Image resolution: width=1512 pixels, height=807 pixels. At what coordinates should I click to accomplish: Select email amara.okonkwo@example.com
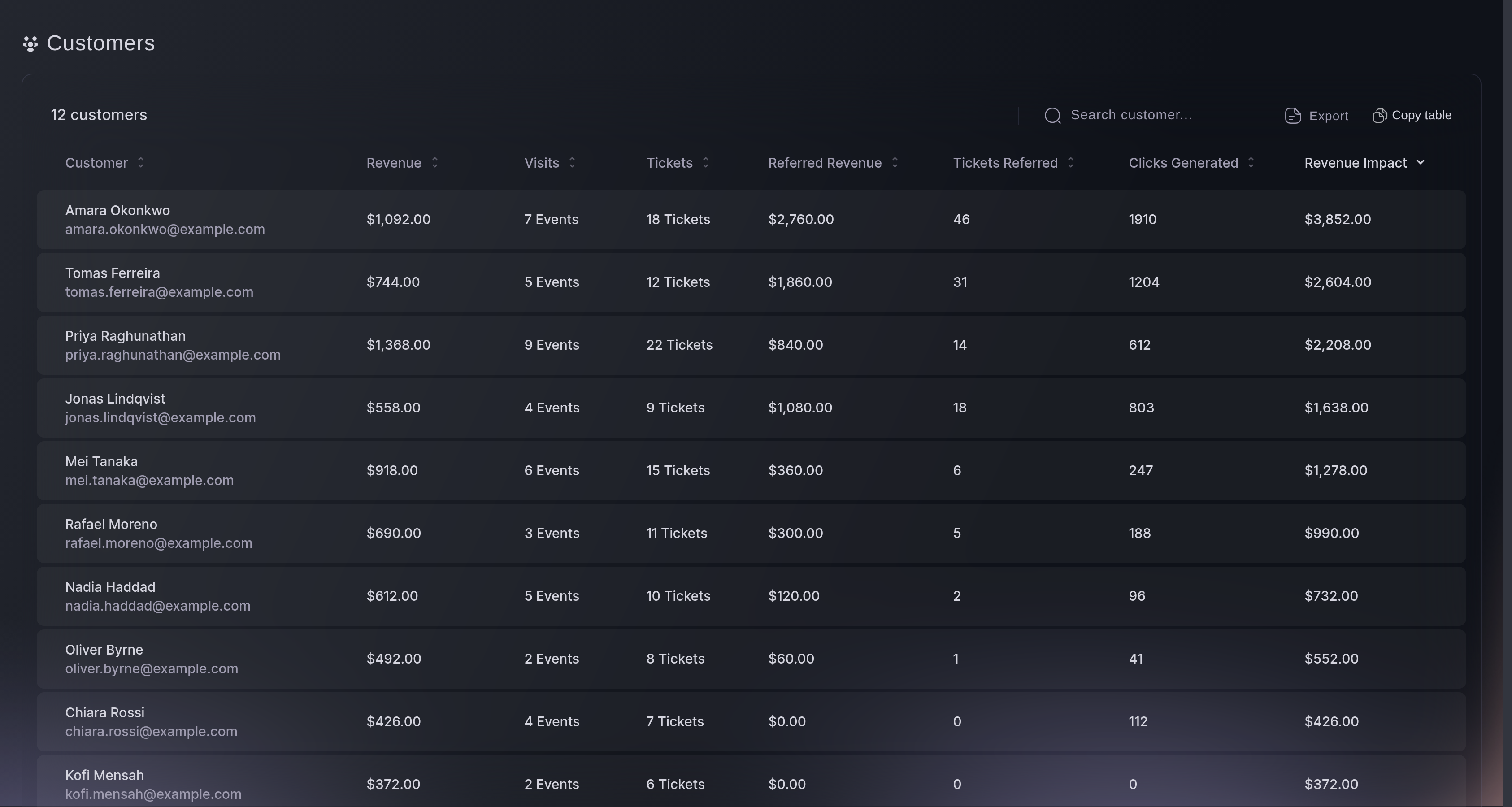[165, 230]
